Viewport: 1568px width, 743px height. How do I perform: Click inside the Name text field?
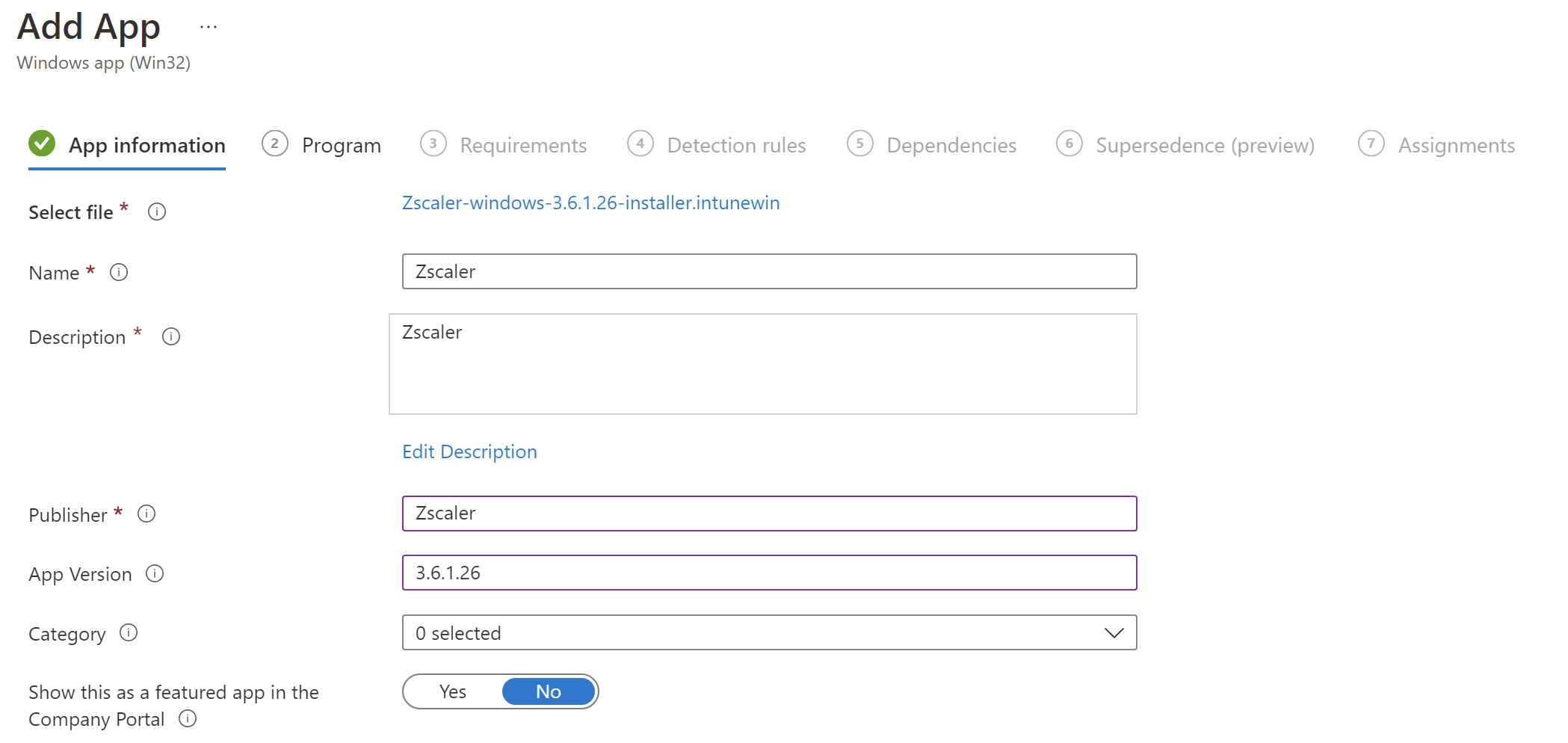click(769, 271)
